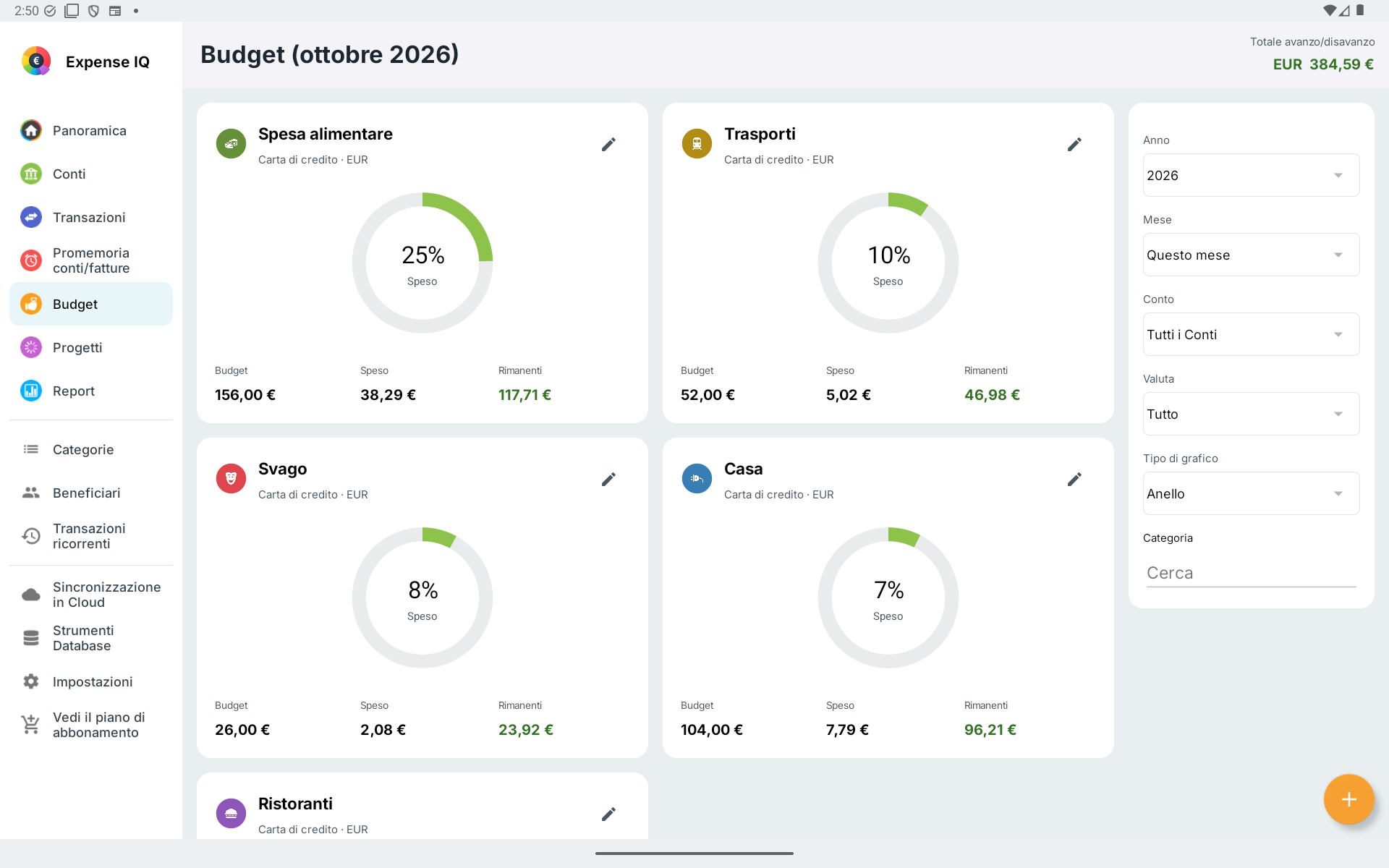1389x868 pixels.
Task: Click the total EUR 384,59 € surplus value
Action: click(1323, 64)
